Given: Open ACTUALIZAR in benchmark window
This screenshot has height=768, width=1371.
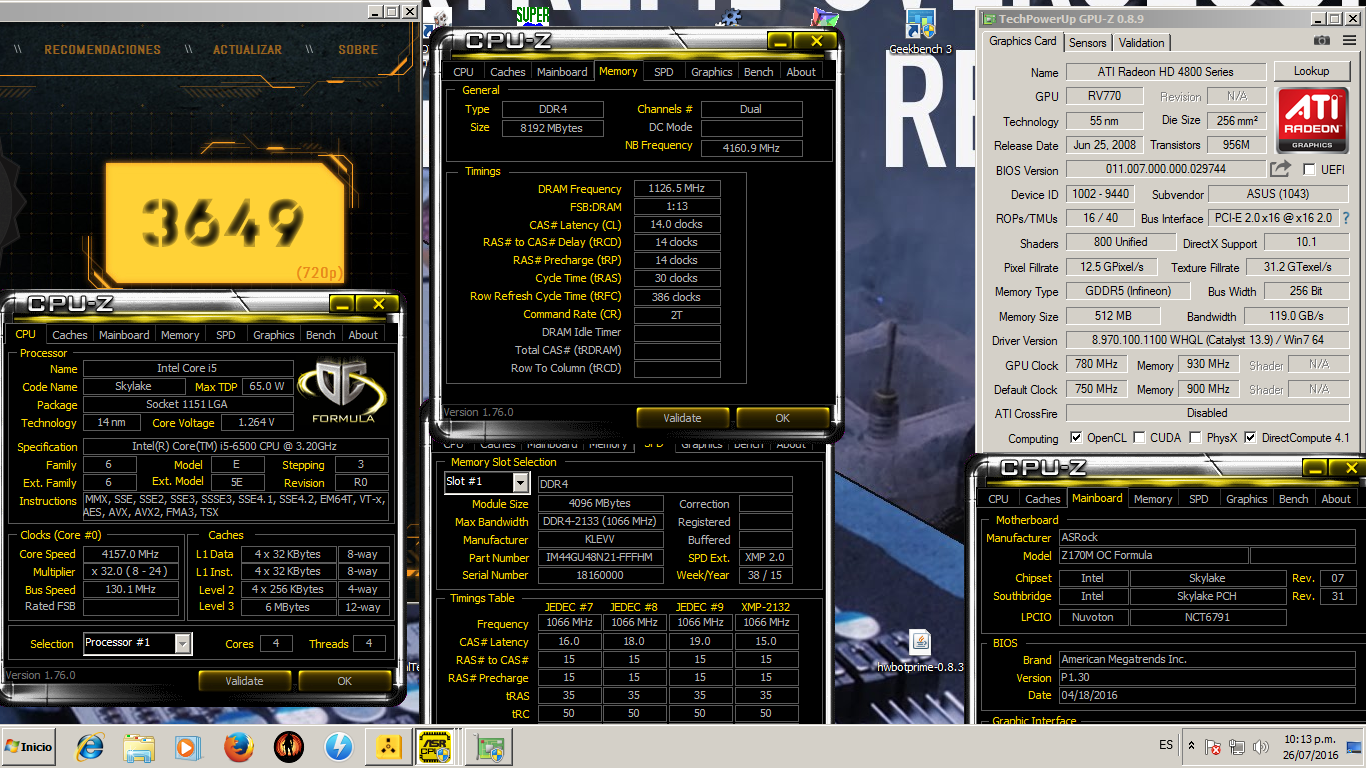Looking at the screenshot, I should [x=247, y=49].
